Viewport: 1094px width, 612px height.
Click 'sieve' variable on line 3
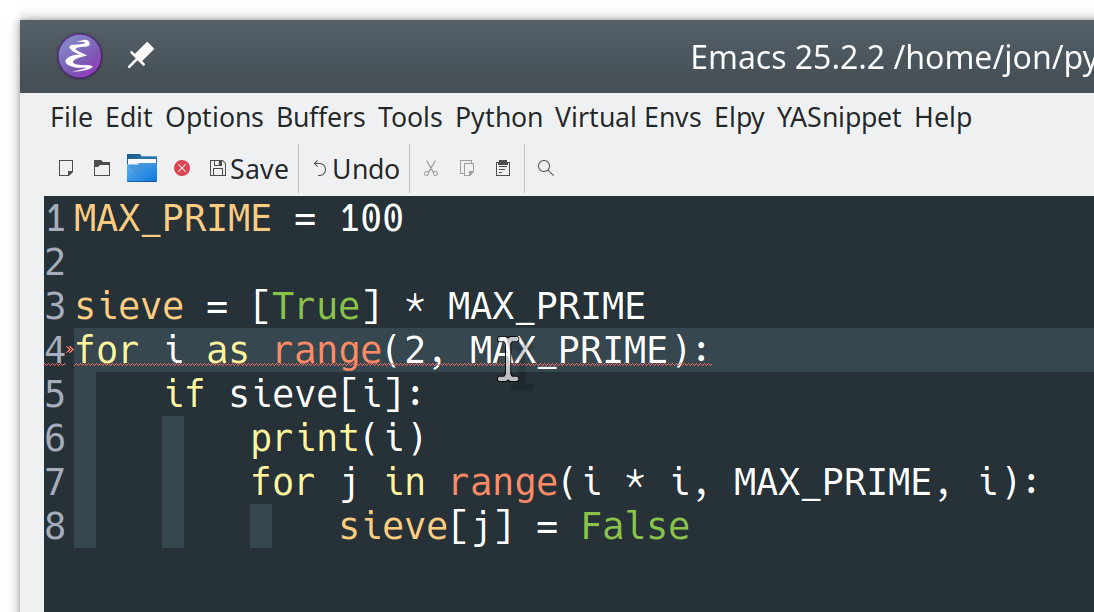point(130,306)
